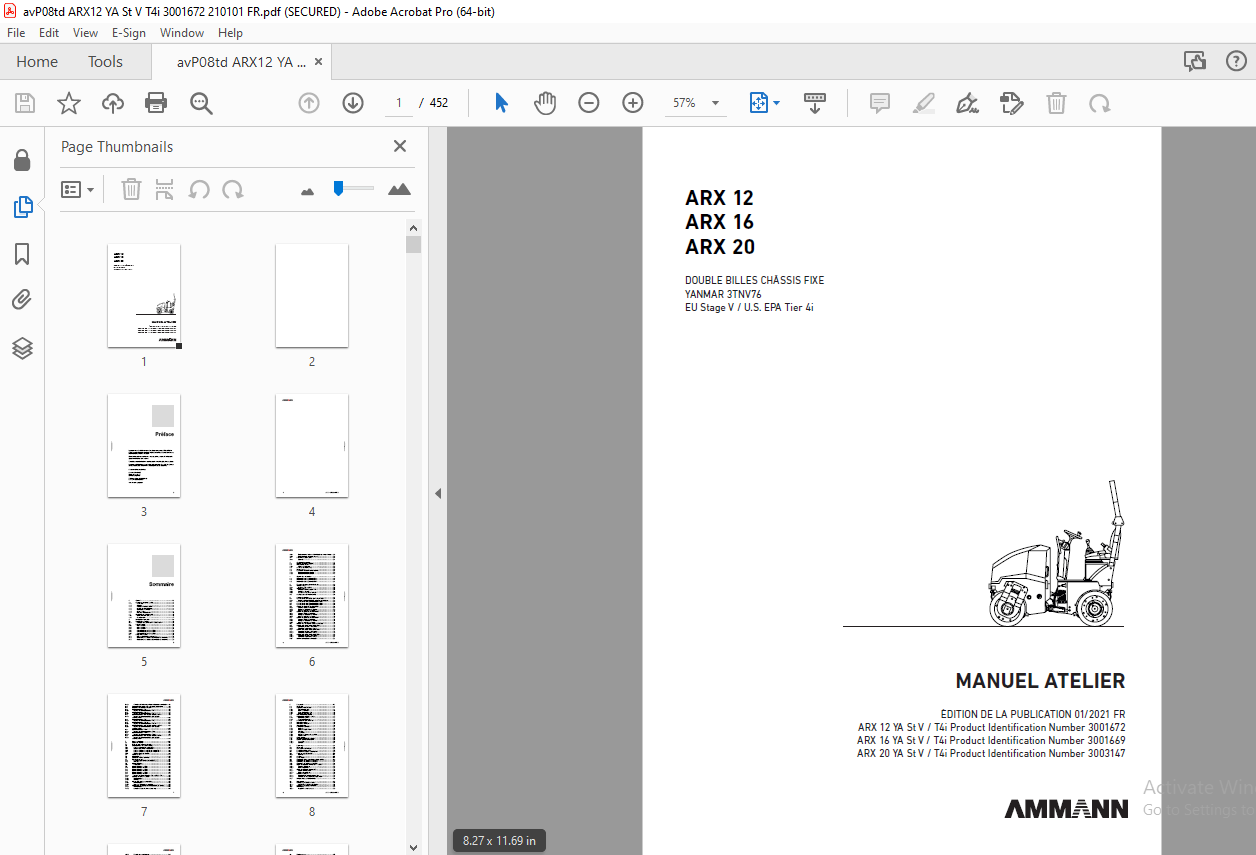
Task: Rotate page with the toolbar rotate icon
Action: (1100, 103)
